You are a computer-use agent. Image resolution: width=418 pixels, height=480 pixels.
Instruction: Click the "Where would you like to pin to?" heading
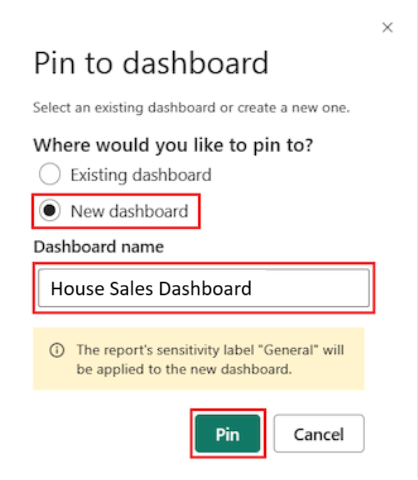[x=173, y=145]
